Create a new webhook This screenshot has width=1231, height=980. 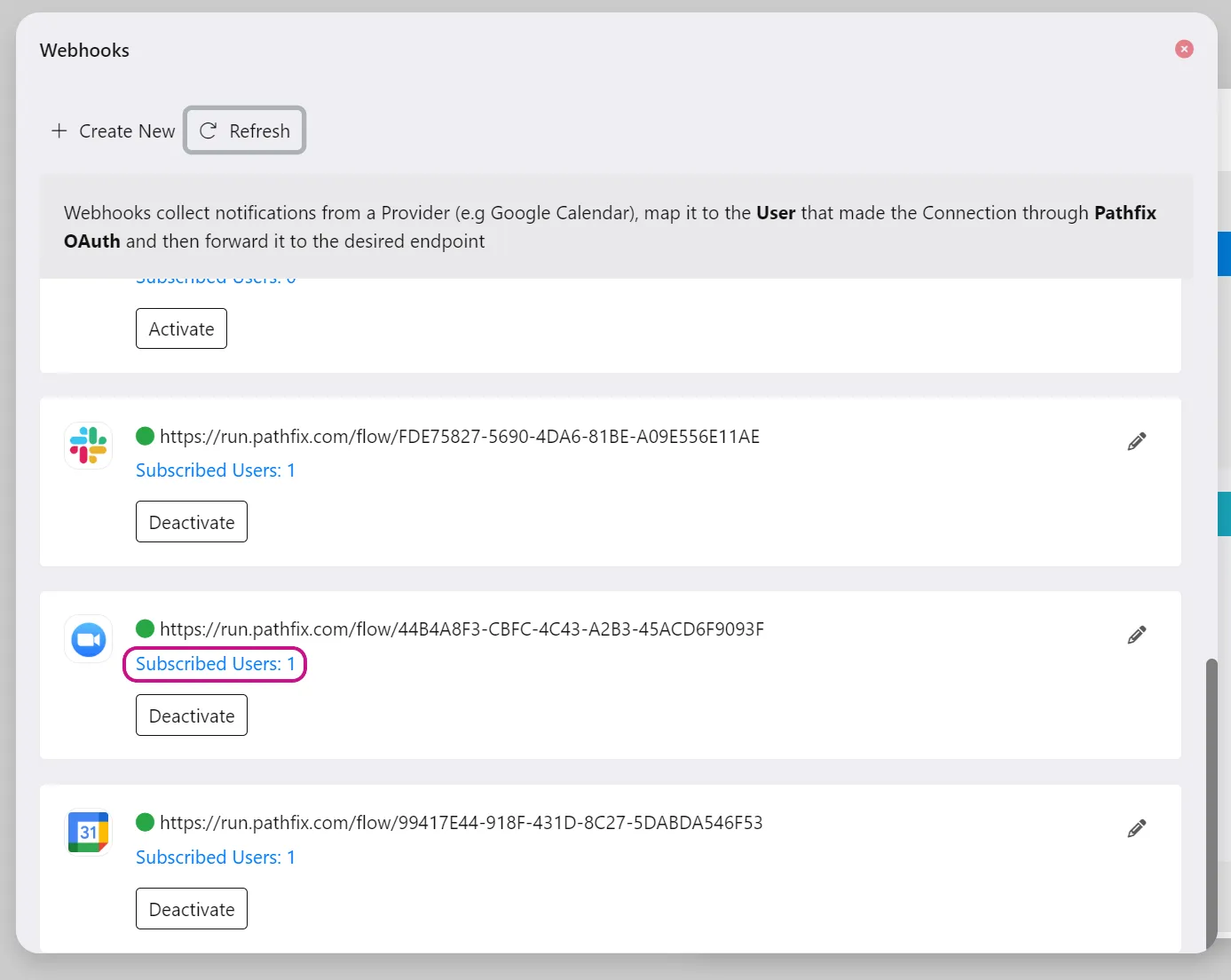coord(114,130)
